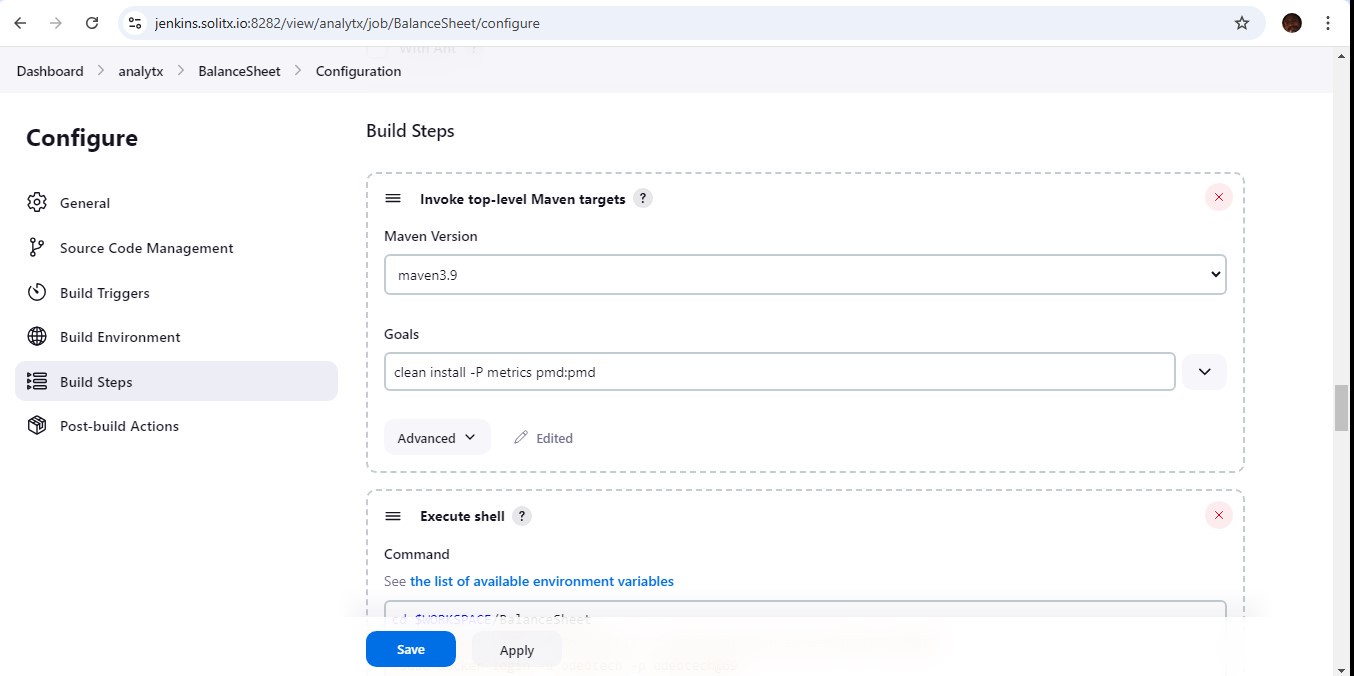1354x676 pixels.
Task: Remove the Maven targets build step
Action: click(1218, 198)
